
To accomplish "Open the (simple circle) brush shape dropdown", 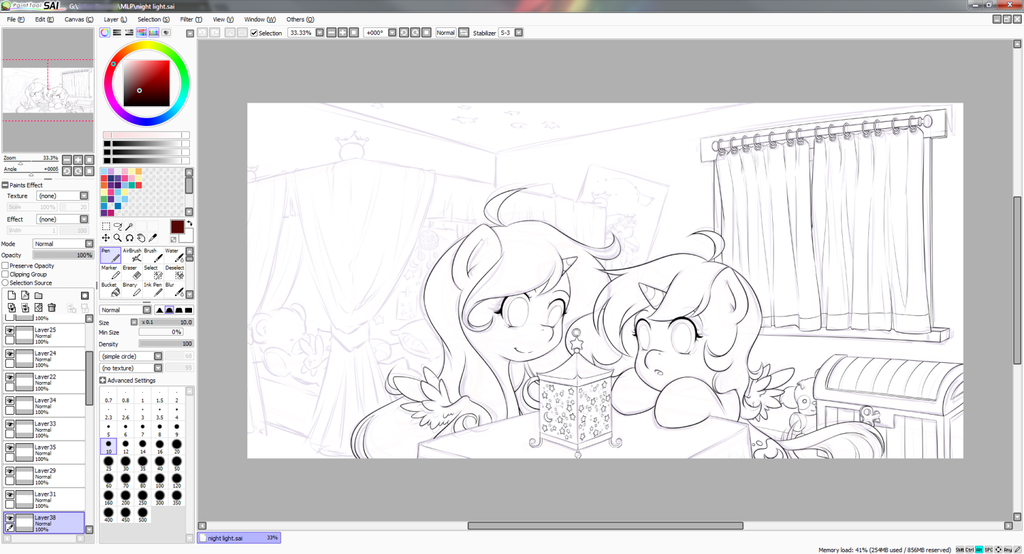I will coord(131,356).
